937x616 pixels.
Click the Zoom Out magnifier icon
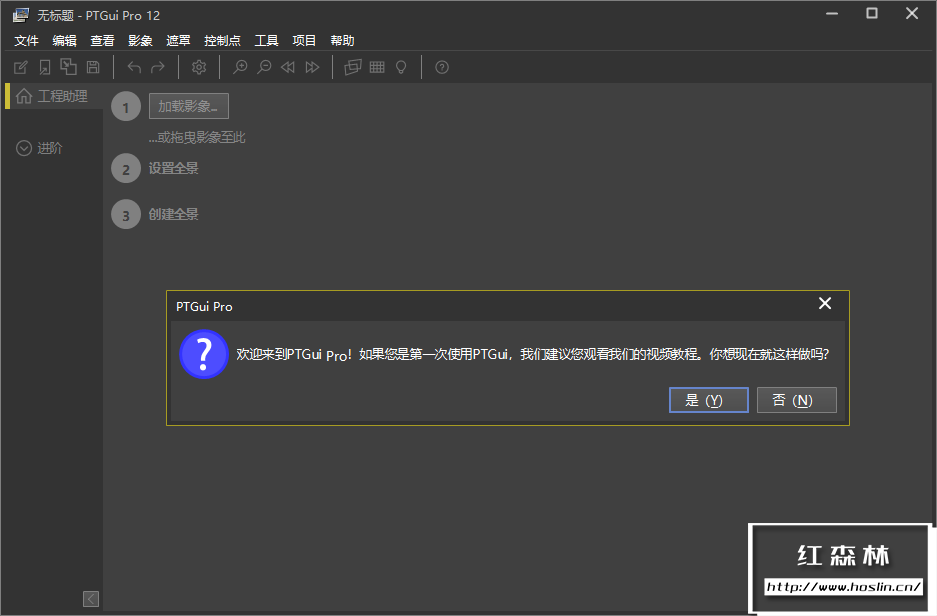pyautogui.click(x=264, y=67)
